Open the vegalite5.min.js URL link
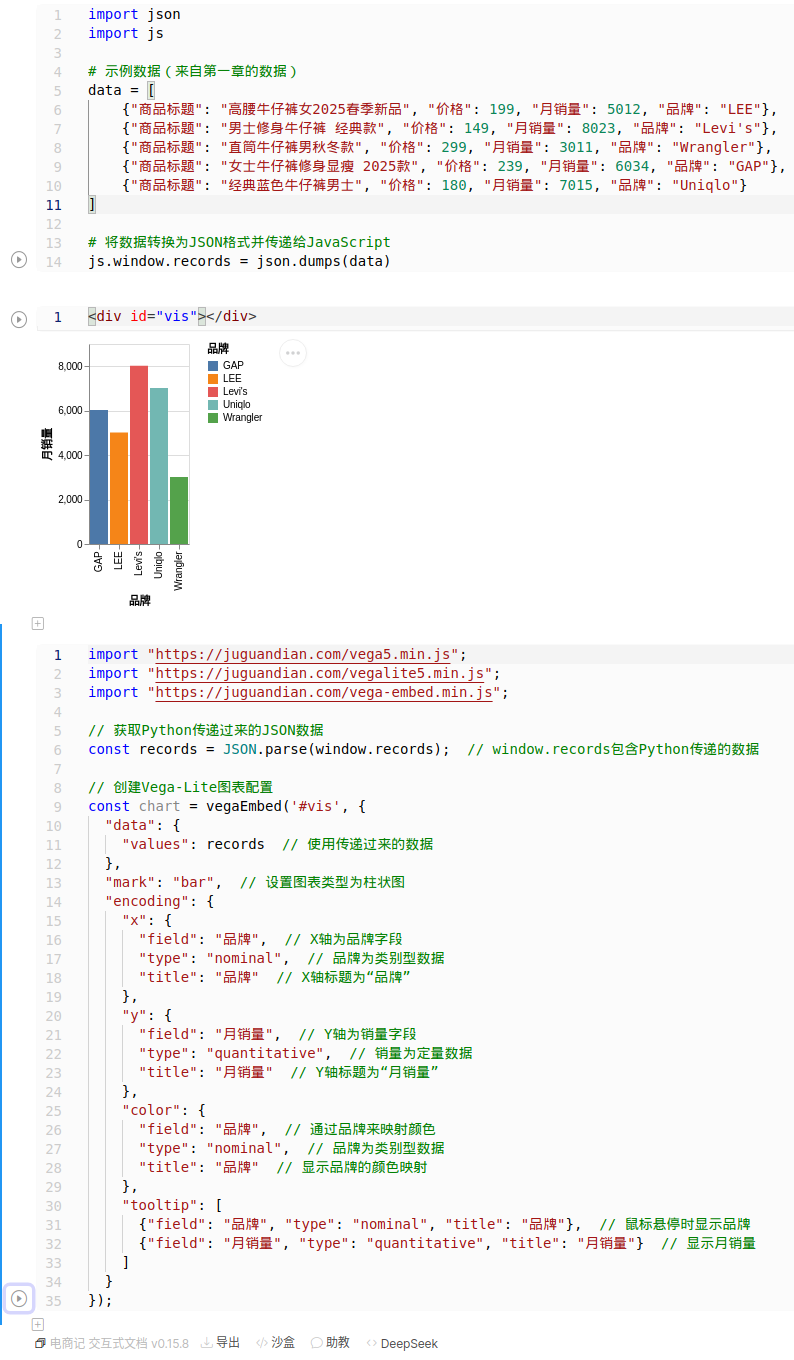Image resolution: width=794 pixels, height=1360 pixels. tap(320, 673)
